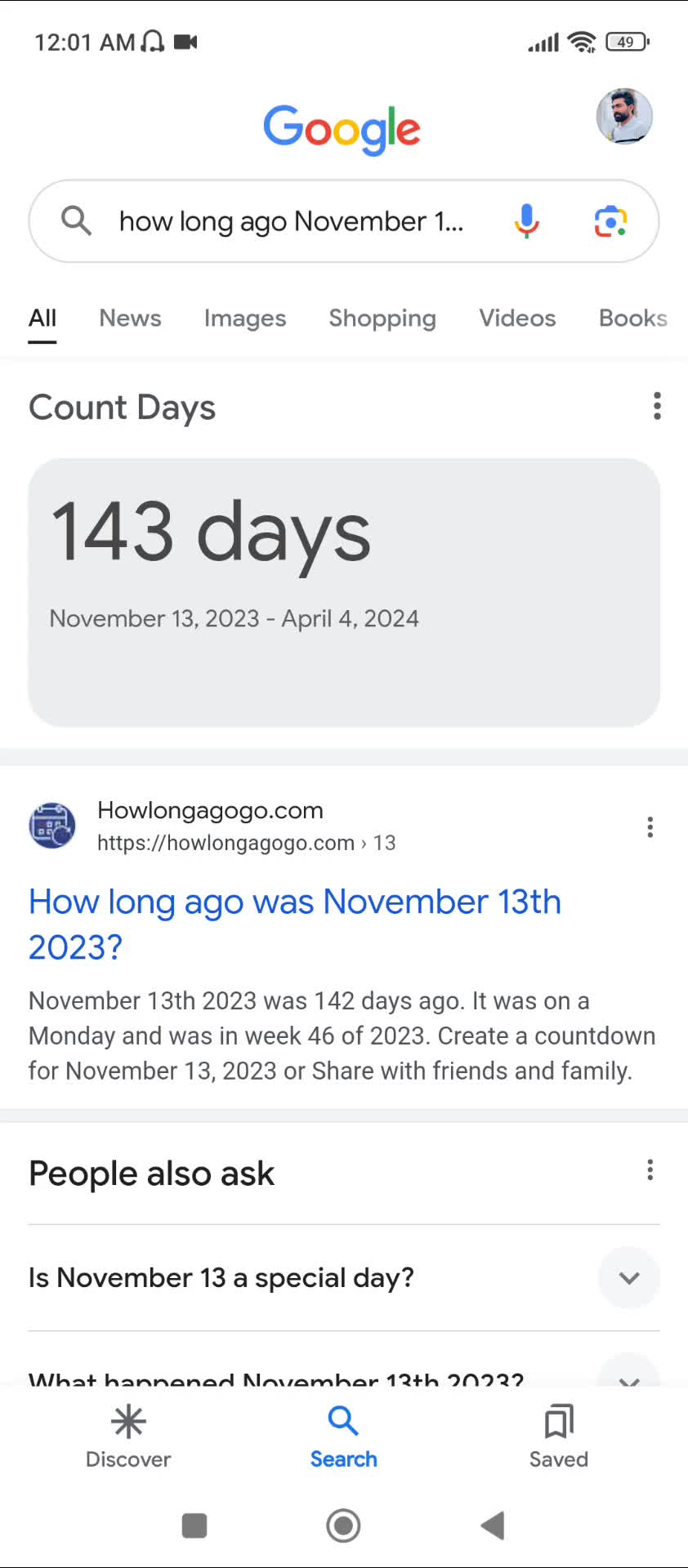This screenshot has height=1568, width=688.
Task: Open Count Days three-dot menu
Action: point(657,406)
